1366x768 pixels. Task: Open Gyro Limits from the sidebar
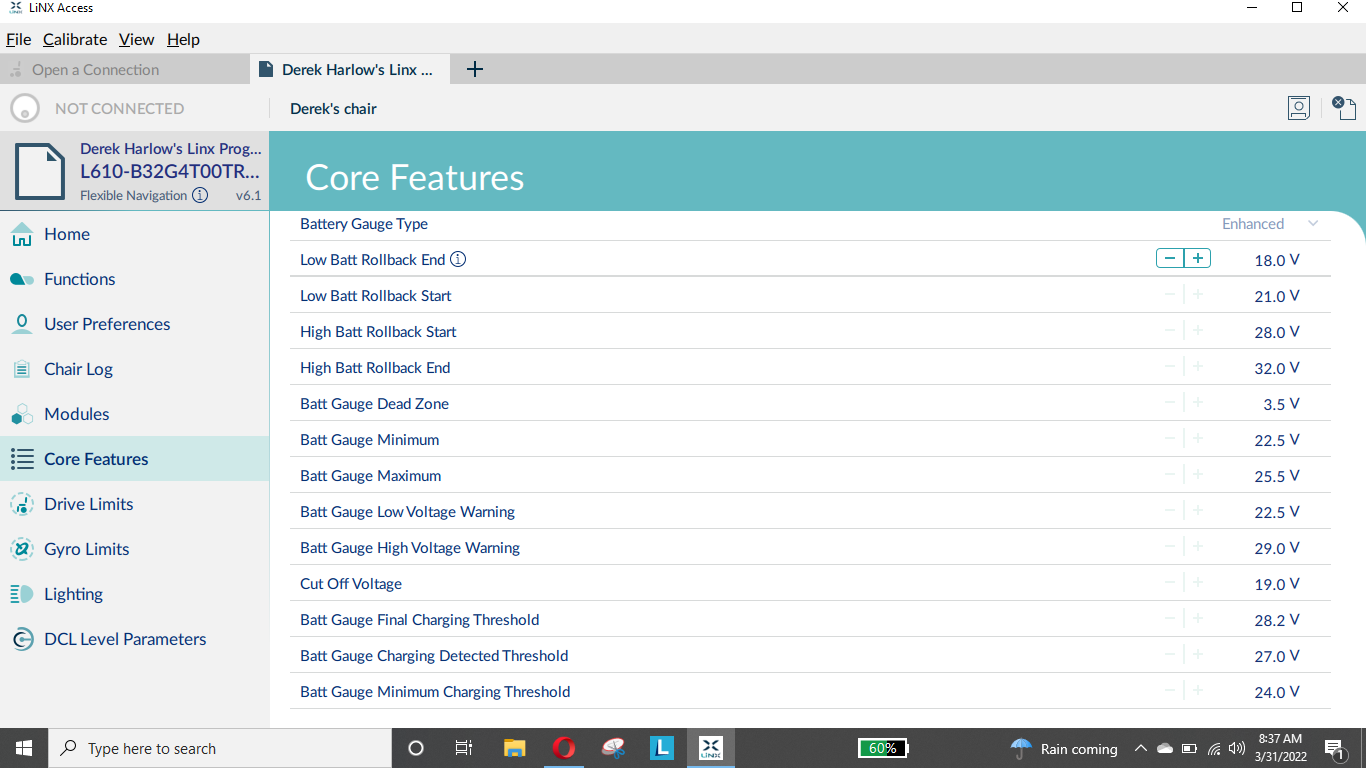tap(86, 549)
